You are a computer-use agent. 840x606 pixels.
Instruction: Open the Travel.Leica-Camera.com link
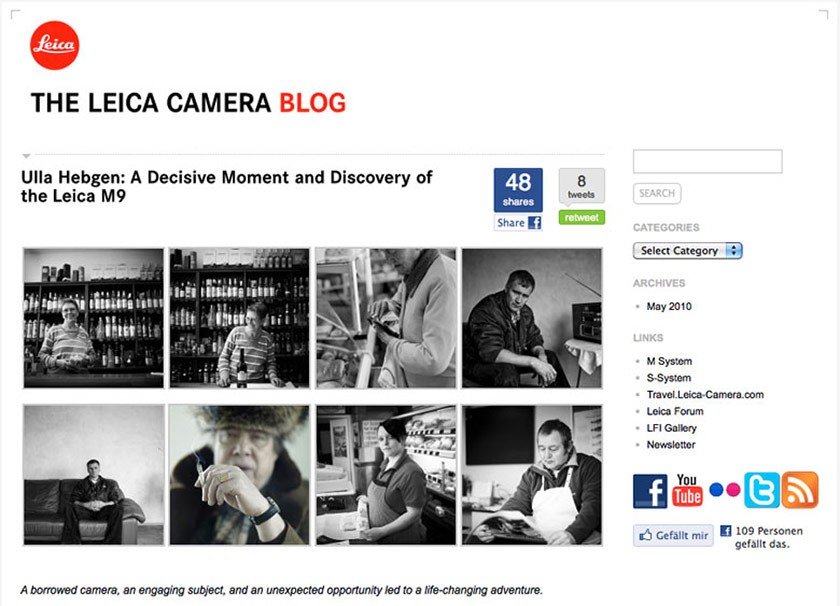coord(705,395)
